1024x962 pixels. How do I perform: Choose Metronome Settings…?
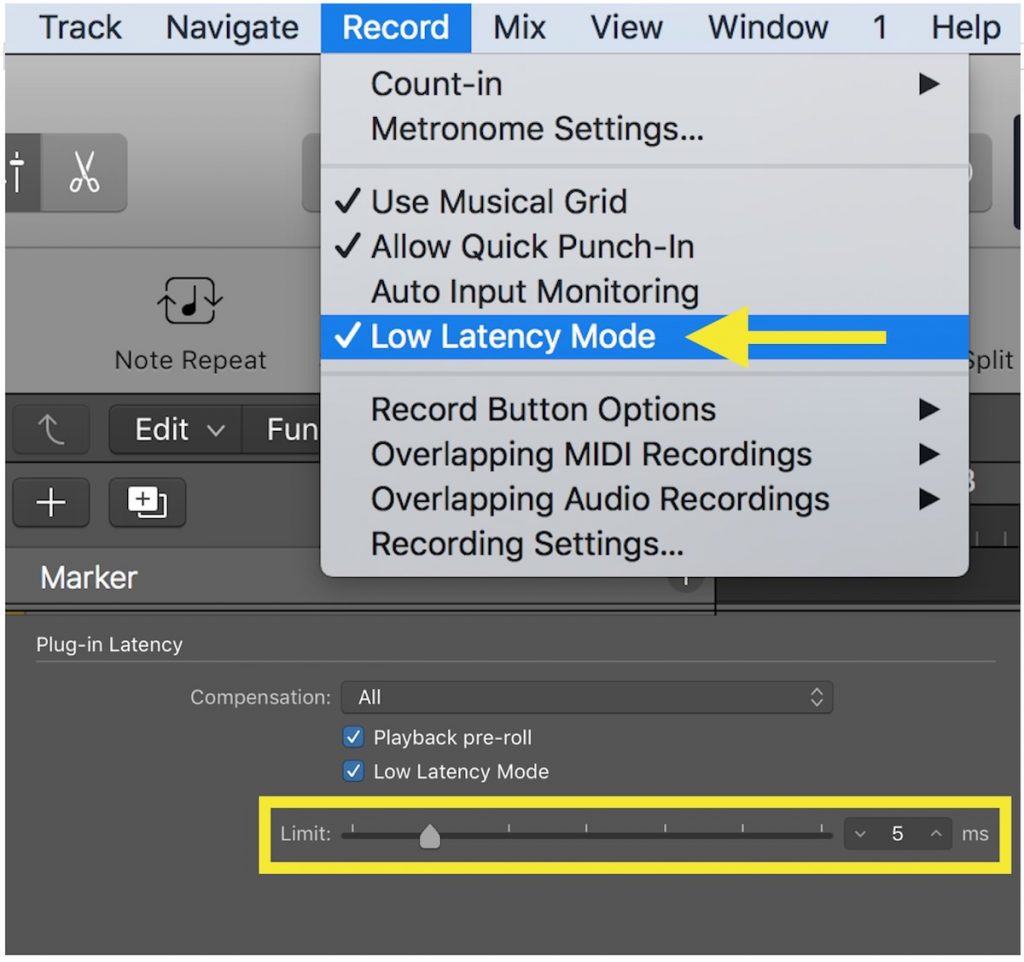pos(644,129)
